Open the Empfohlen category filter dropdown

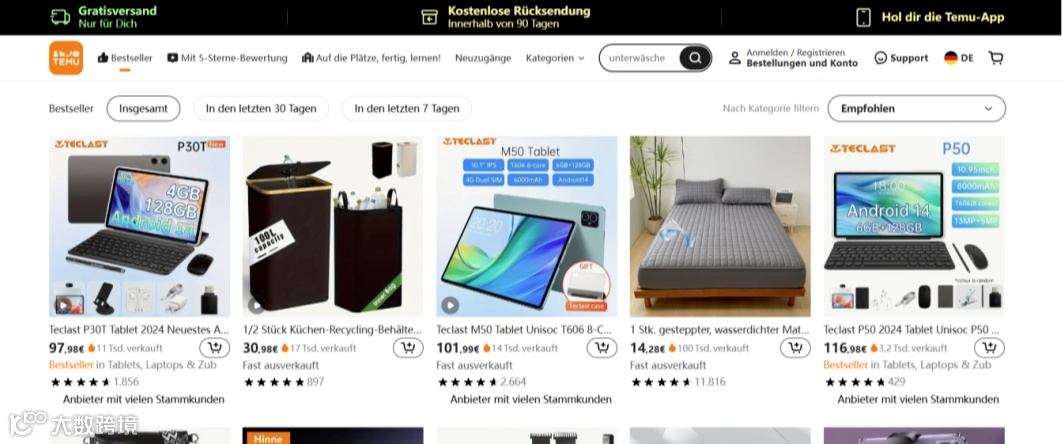pyautogui.click(x=916, y=108)
